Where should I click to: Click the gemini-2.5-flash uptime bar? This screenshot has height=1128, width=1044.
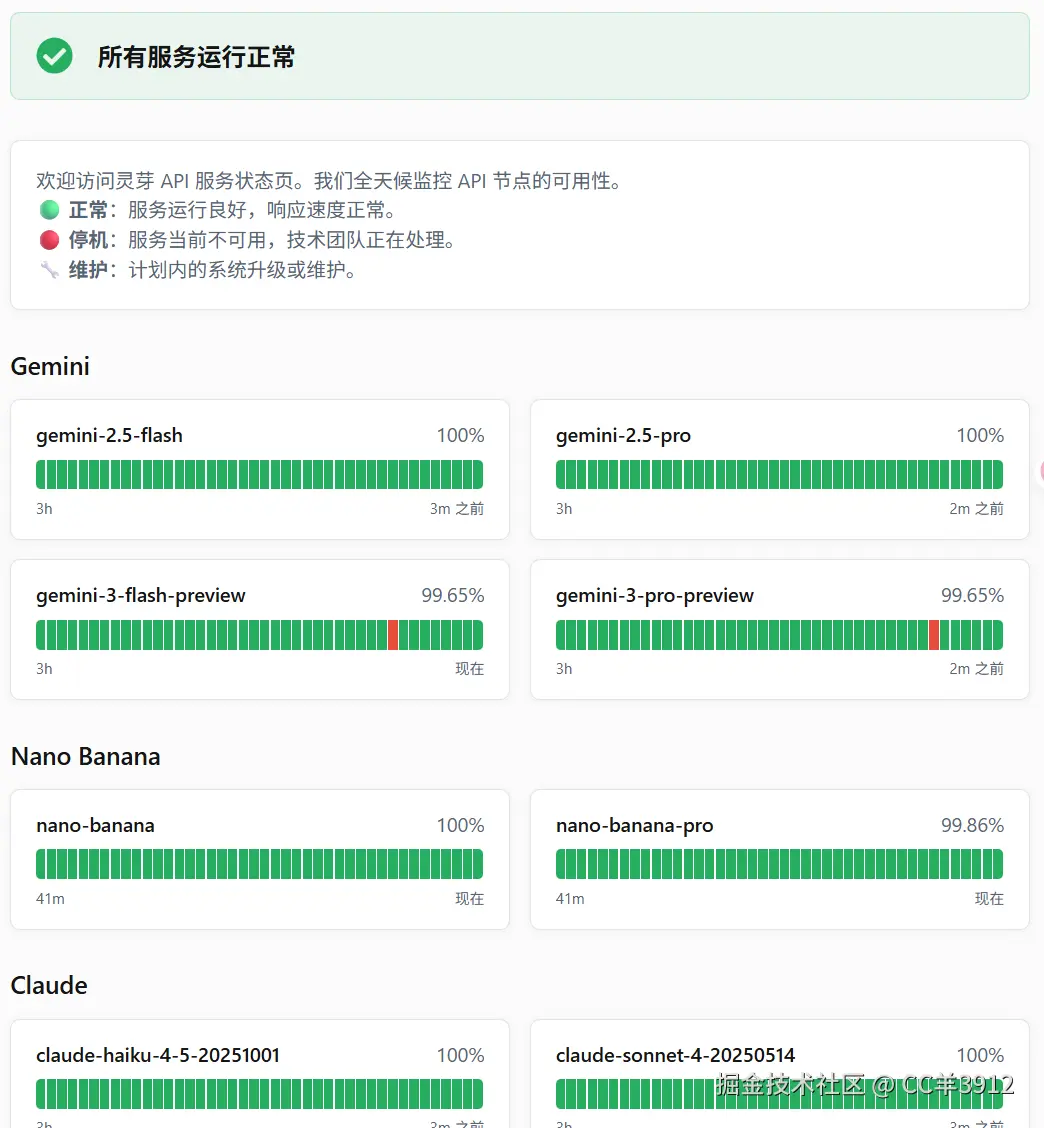pyautogui.click(x=260, y=475)
